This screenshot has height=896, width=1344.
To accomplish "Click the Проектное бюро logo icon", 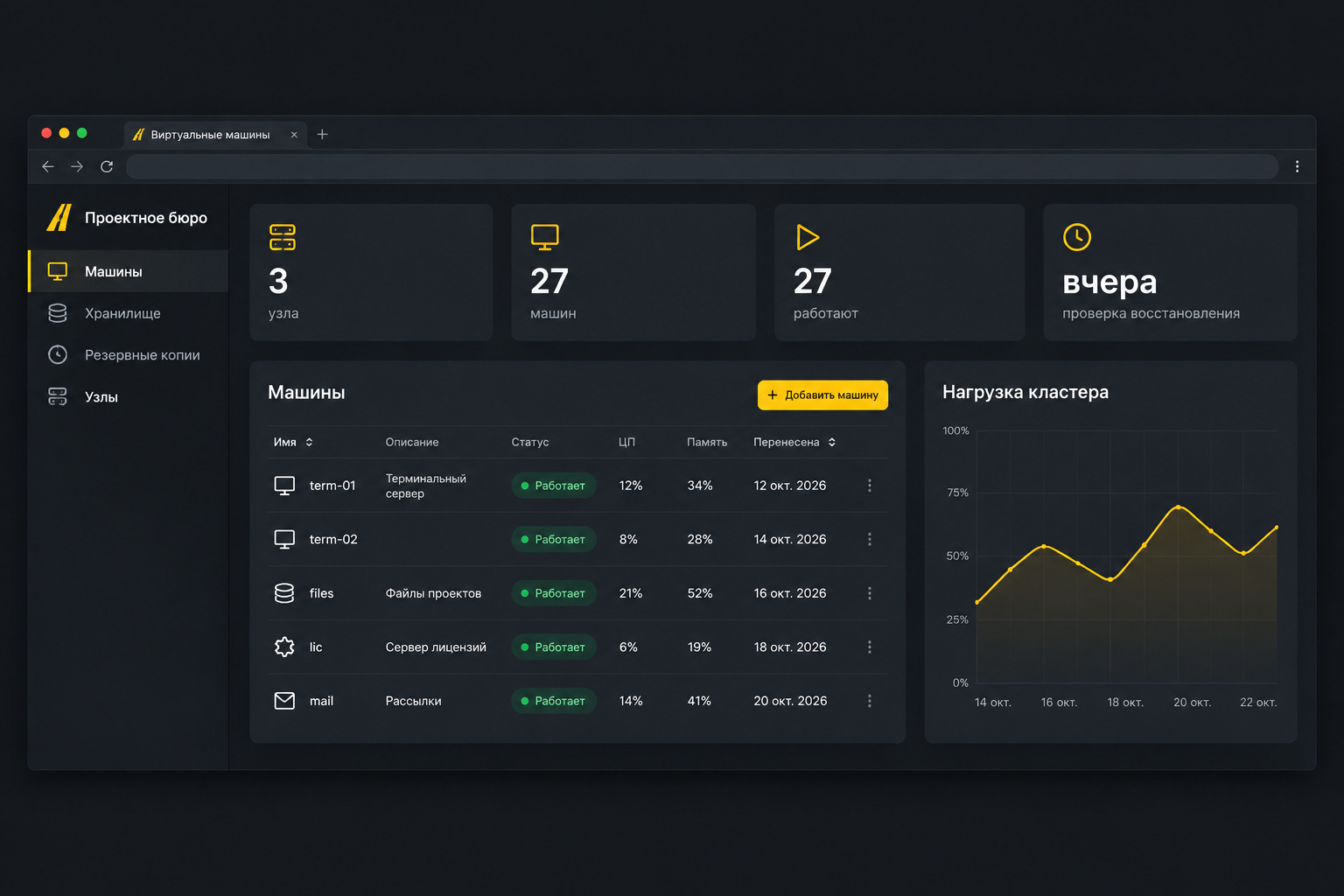I will pos(59,217).
